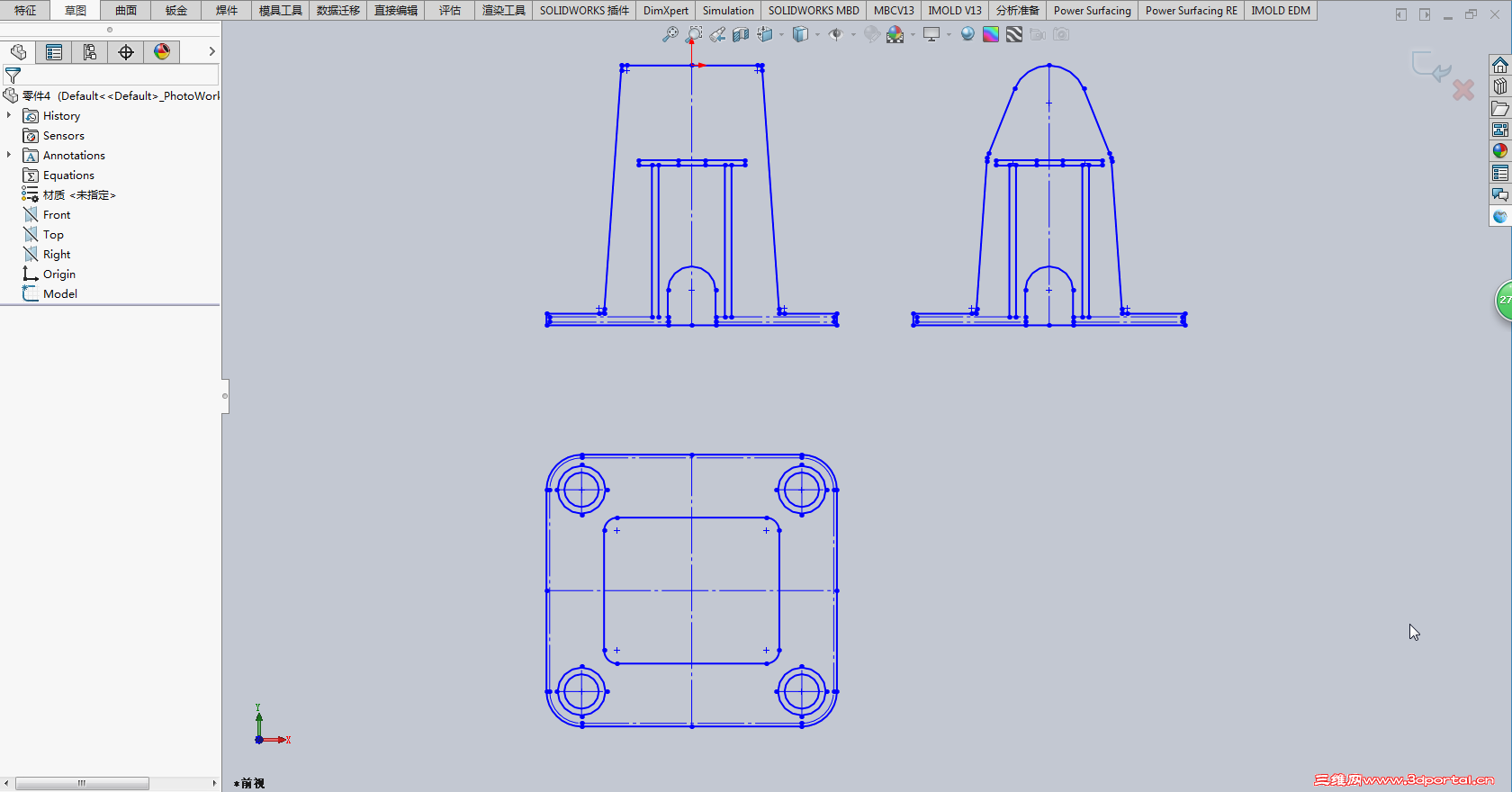
Task: Open the Design Library books icon
Action: point(1499,86)
